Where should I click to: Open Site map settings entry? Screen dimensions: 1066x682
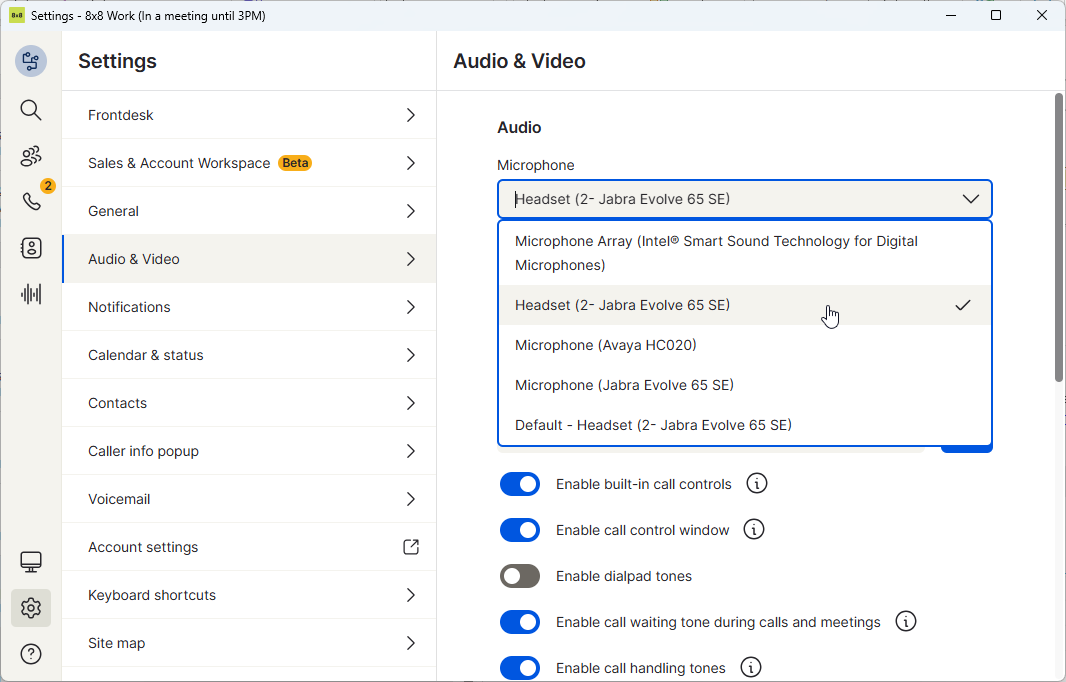249,643
